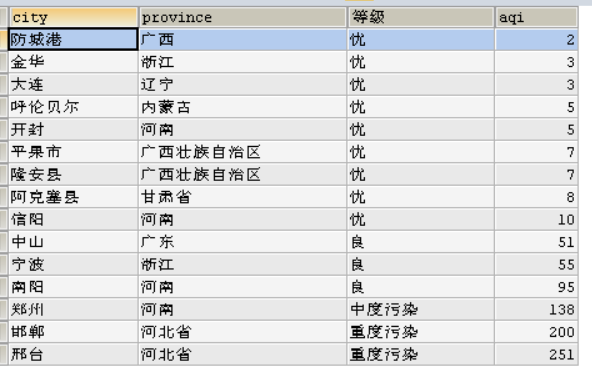Click the row selector beside 邢台
This screenshot has height=371, width=592.
tap(4, 354)
